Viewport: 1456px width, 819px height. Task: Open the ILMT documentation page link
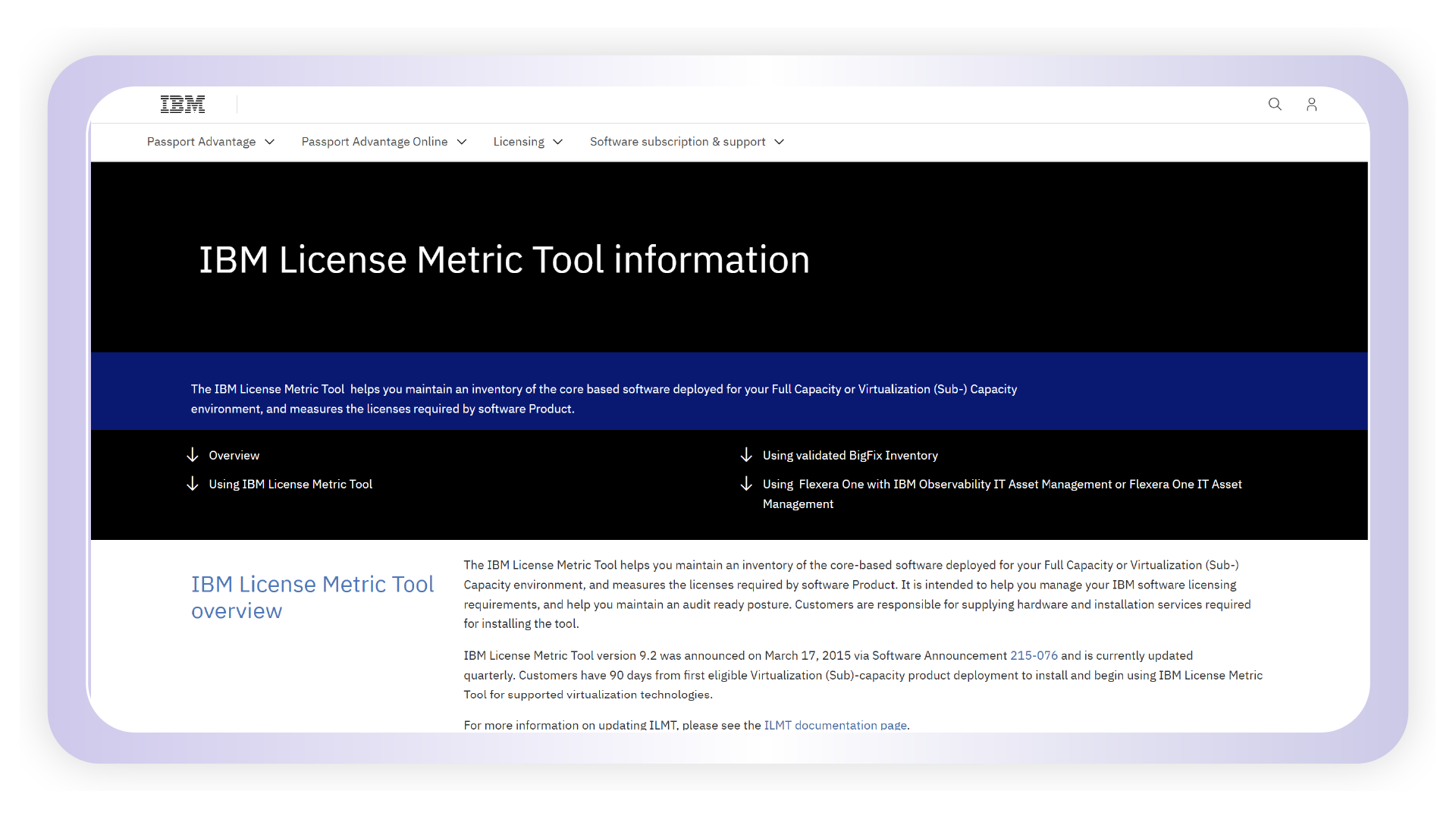pos(834,725)
